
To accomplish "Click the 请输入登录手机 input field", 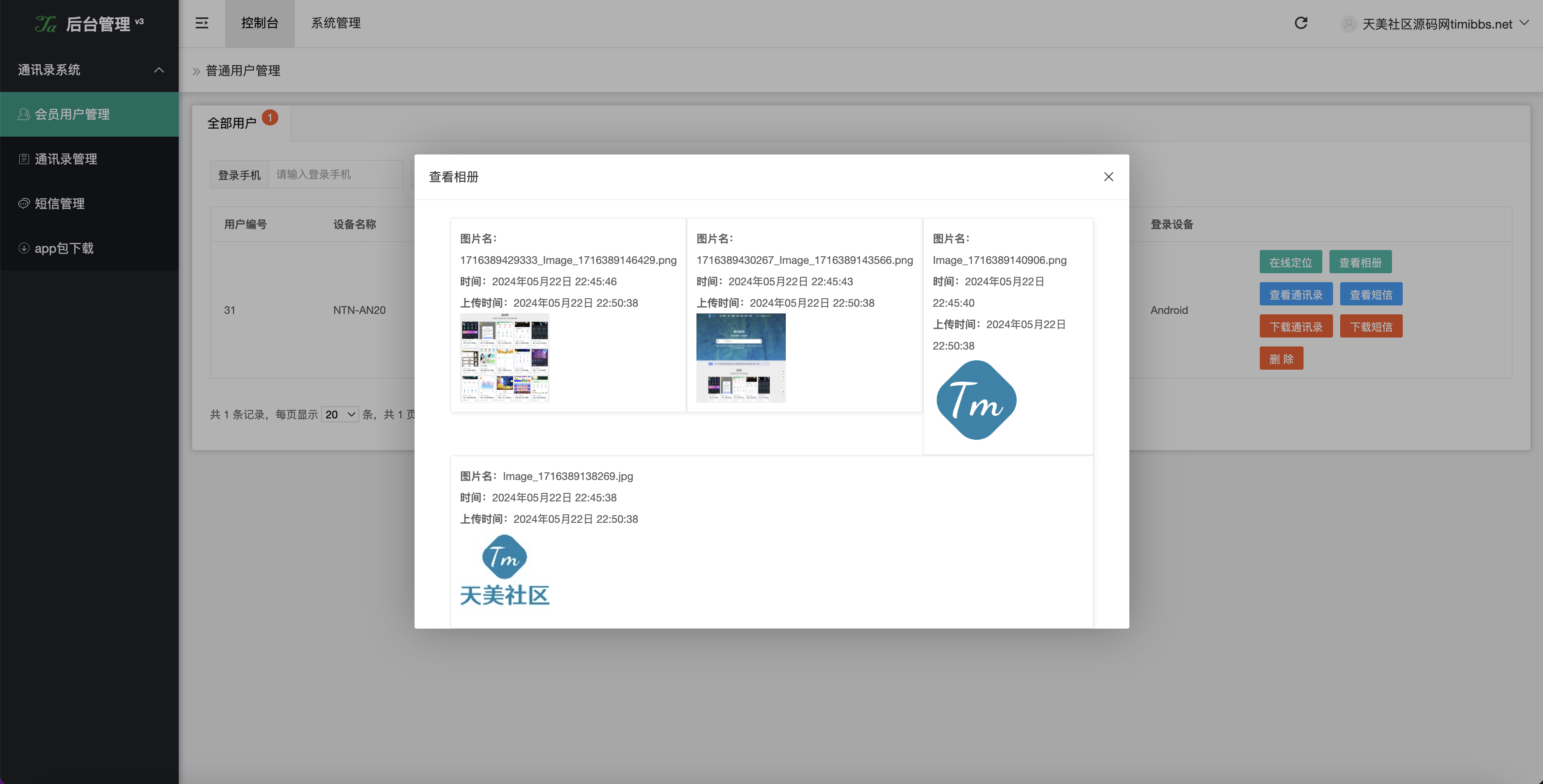I will point(335,174).
